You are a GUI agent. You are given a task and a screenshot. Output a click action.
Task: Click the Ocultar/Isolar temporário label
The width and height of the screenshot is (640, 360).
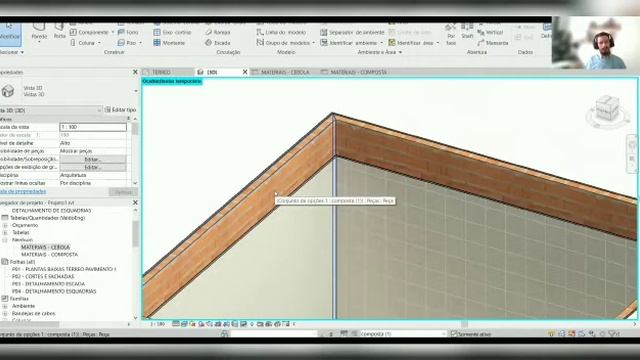[172, 82]
